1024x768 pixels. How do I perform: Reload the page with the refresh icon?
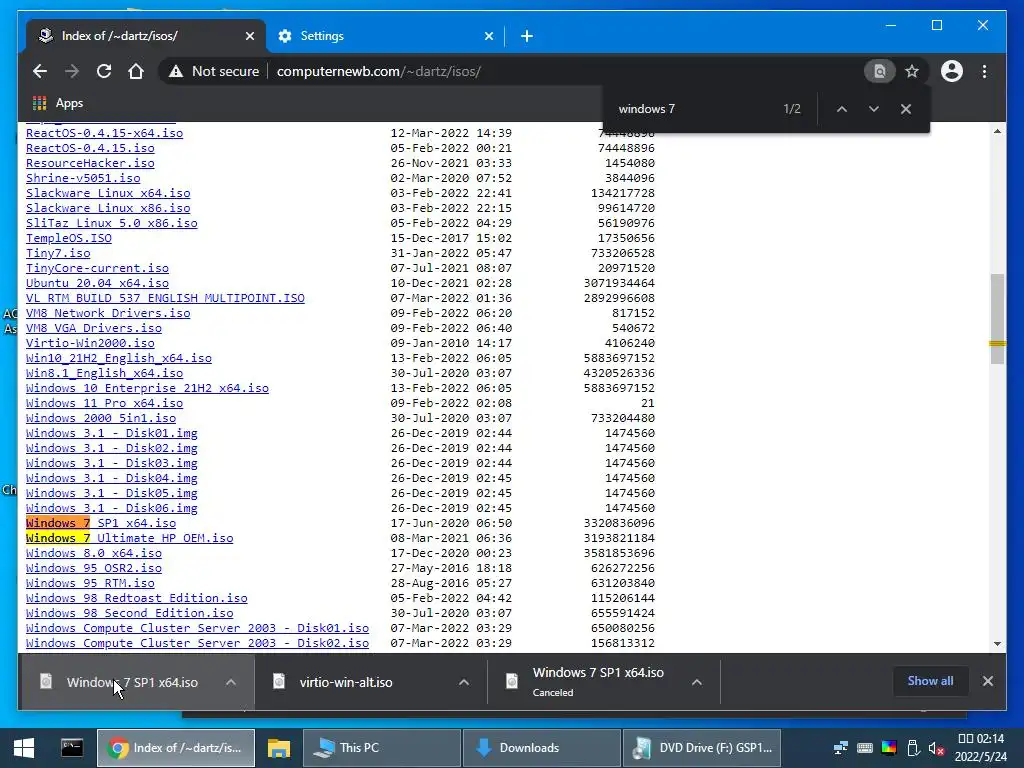104,71
